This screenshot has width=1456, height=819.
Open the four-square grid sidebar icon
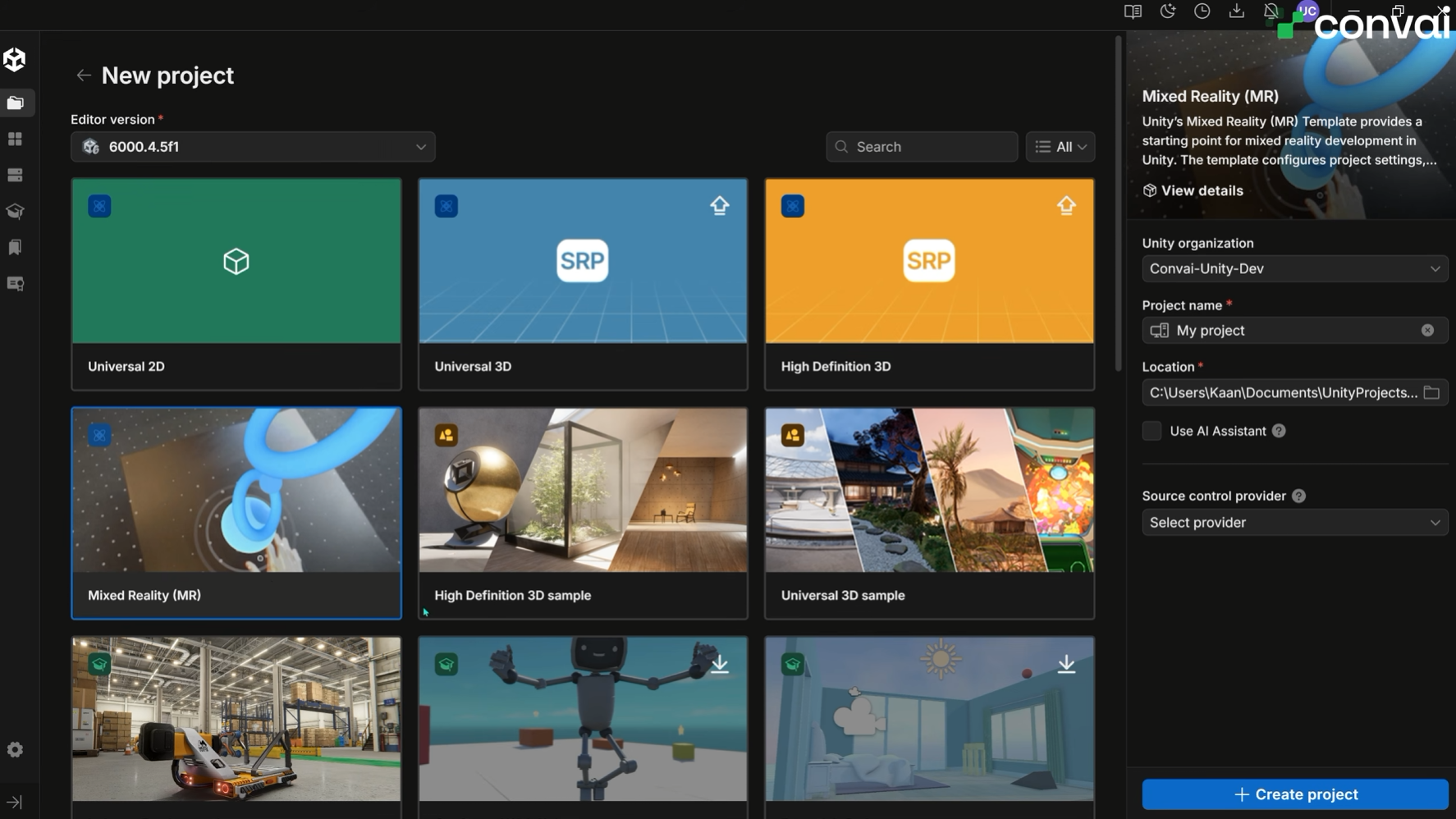click(15, 139)
